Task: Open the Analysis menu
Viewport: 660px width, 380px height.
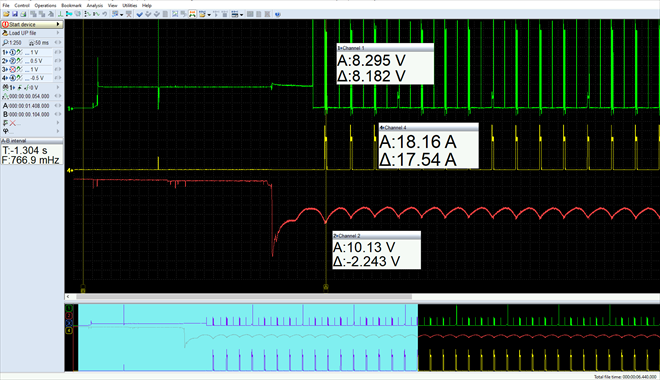Action: click(x=95, y=5)
